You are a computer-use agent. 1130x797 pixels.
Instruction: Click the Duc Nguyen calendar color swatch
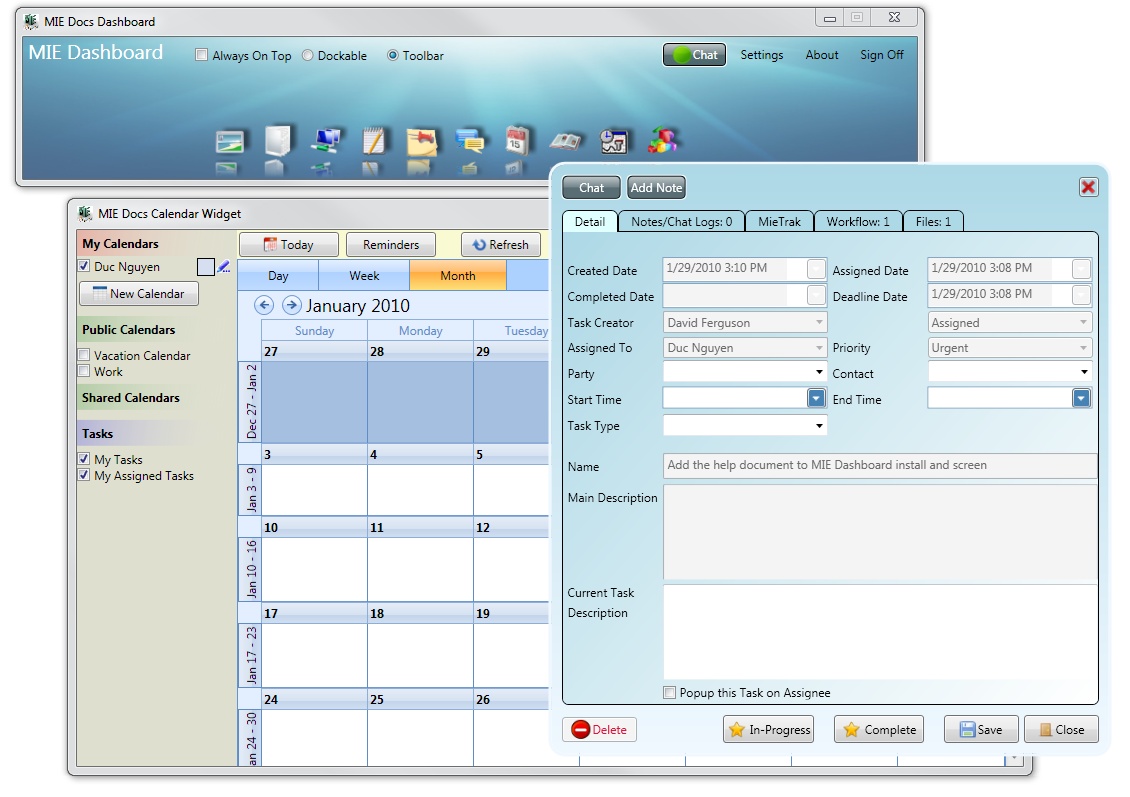pos(205,267)
